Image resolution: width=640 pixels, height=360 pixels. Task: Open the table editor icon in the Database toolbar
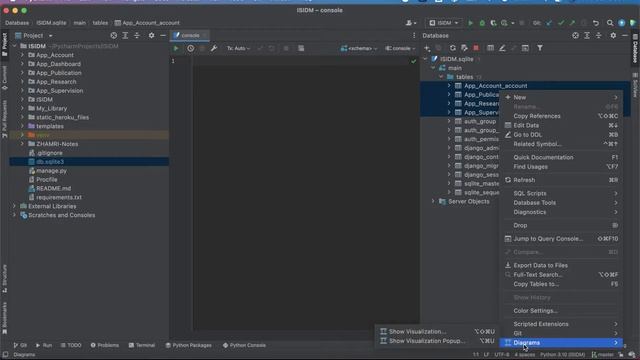point(490,48)
